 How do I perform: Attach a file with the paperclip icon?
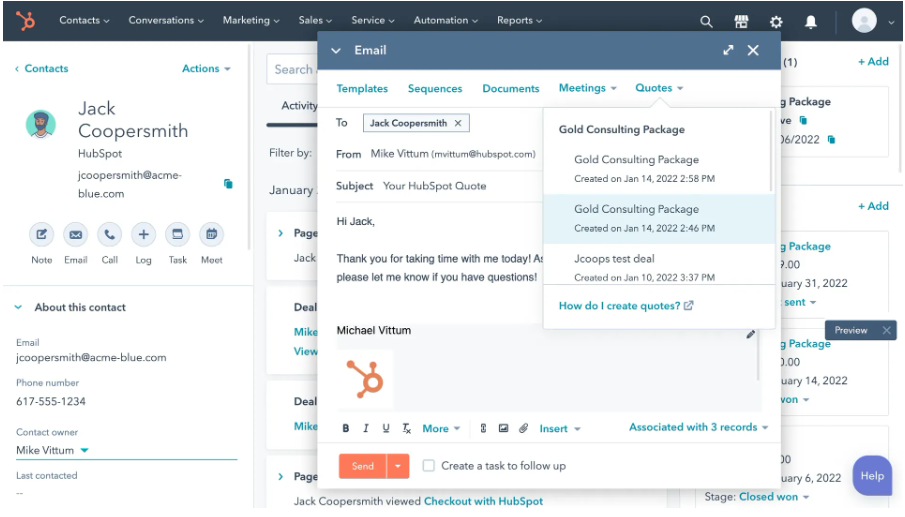click(x=523, y=428)
